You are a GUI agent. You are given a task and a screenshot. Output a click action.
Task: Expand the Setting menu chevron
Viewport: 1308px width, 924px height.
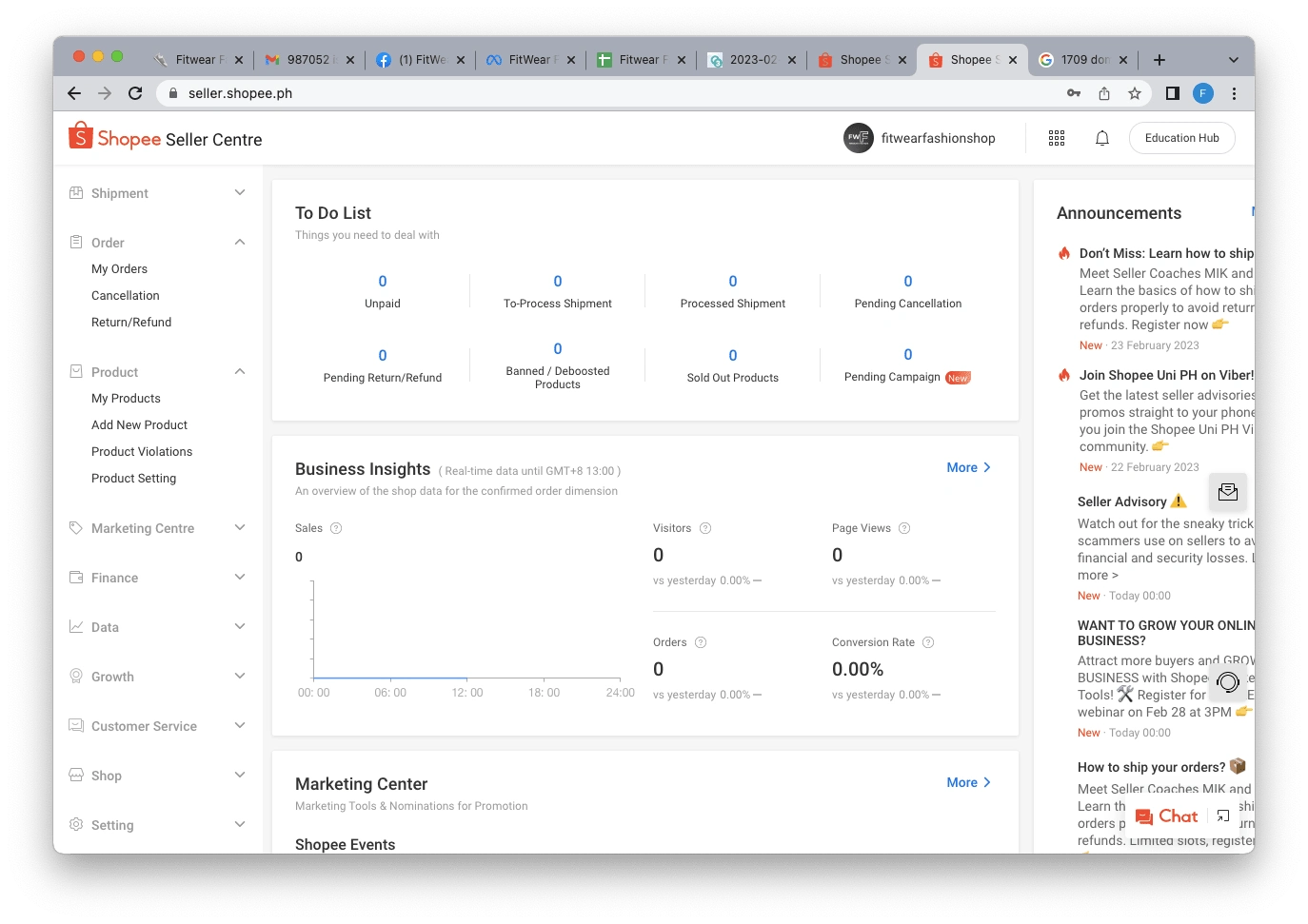click(240, 824)
